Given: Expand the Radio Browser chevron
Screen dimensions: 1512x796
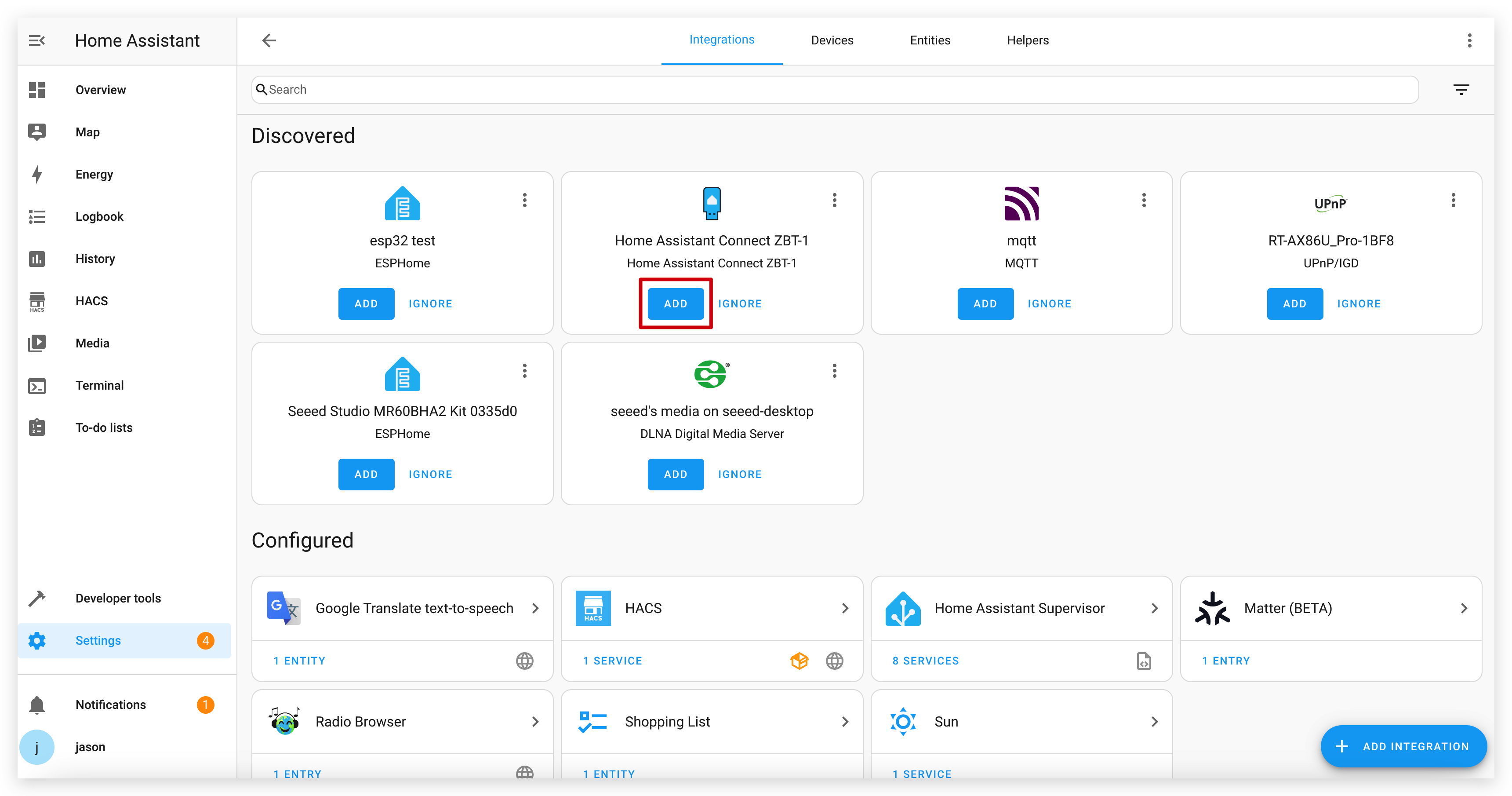Looking at the screenshot, I should (x=535, y=721).
